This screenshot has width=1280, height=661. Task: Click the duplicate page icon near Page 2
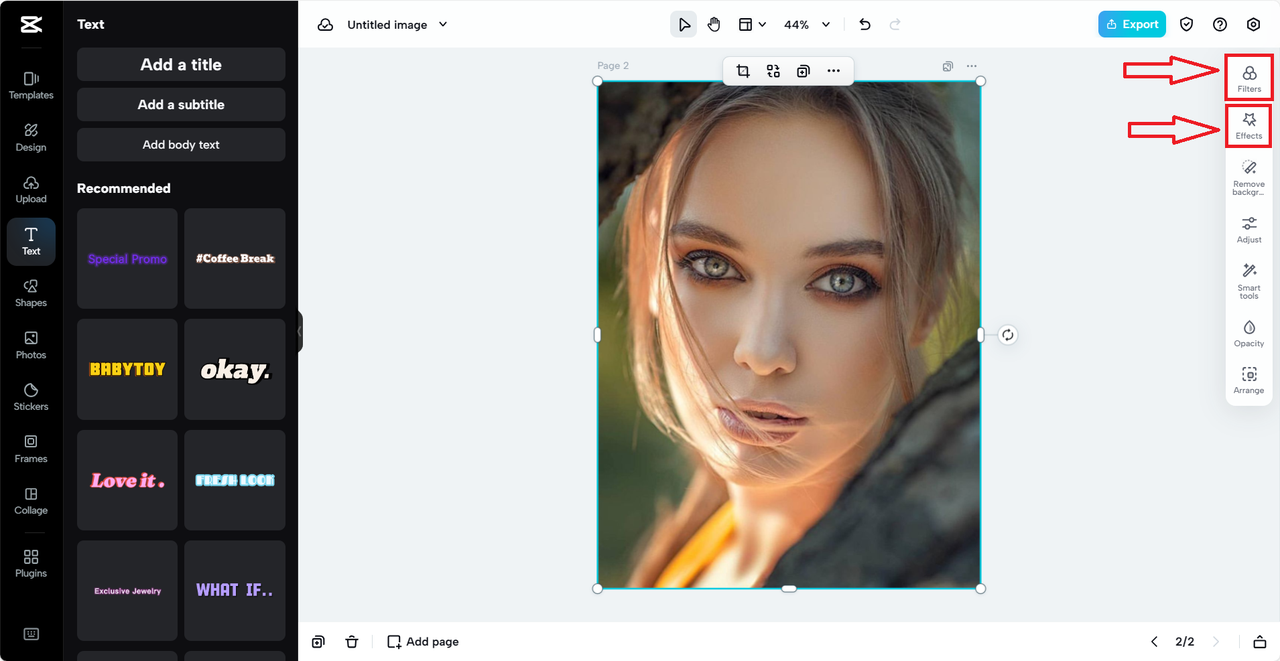point(947,66)
